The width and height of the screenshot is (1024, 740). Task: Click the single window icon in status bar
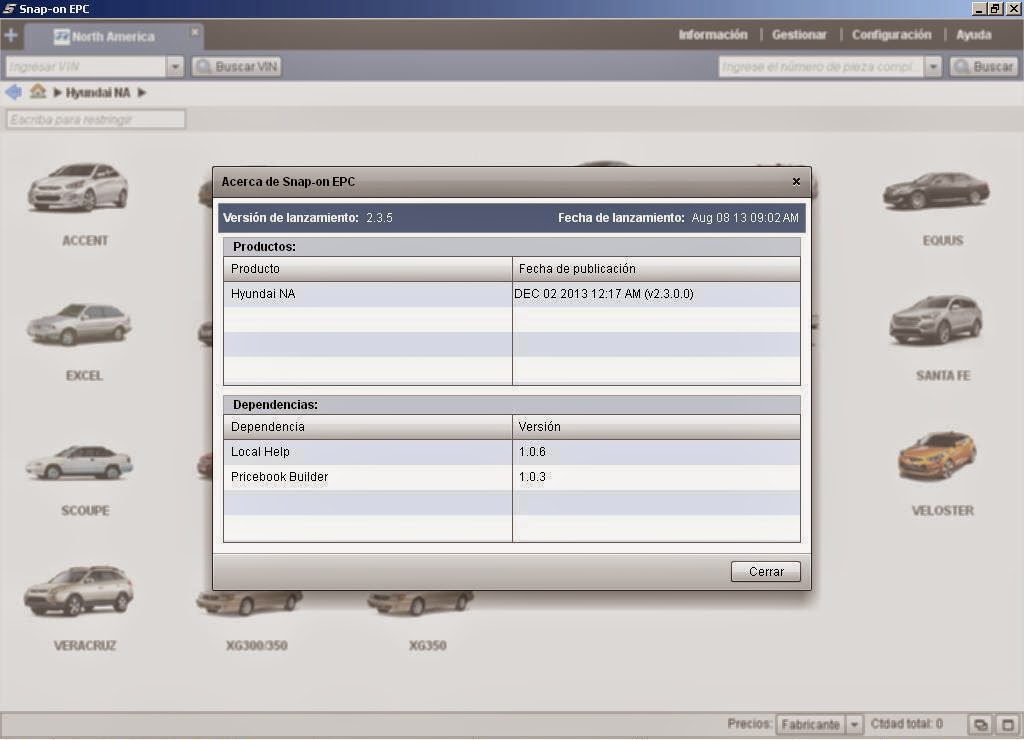[1008, 724]
